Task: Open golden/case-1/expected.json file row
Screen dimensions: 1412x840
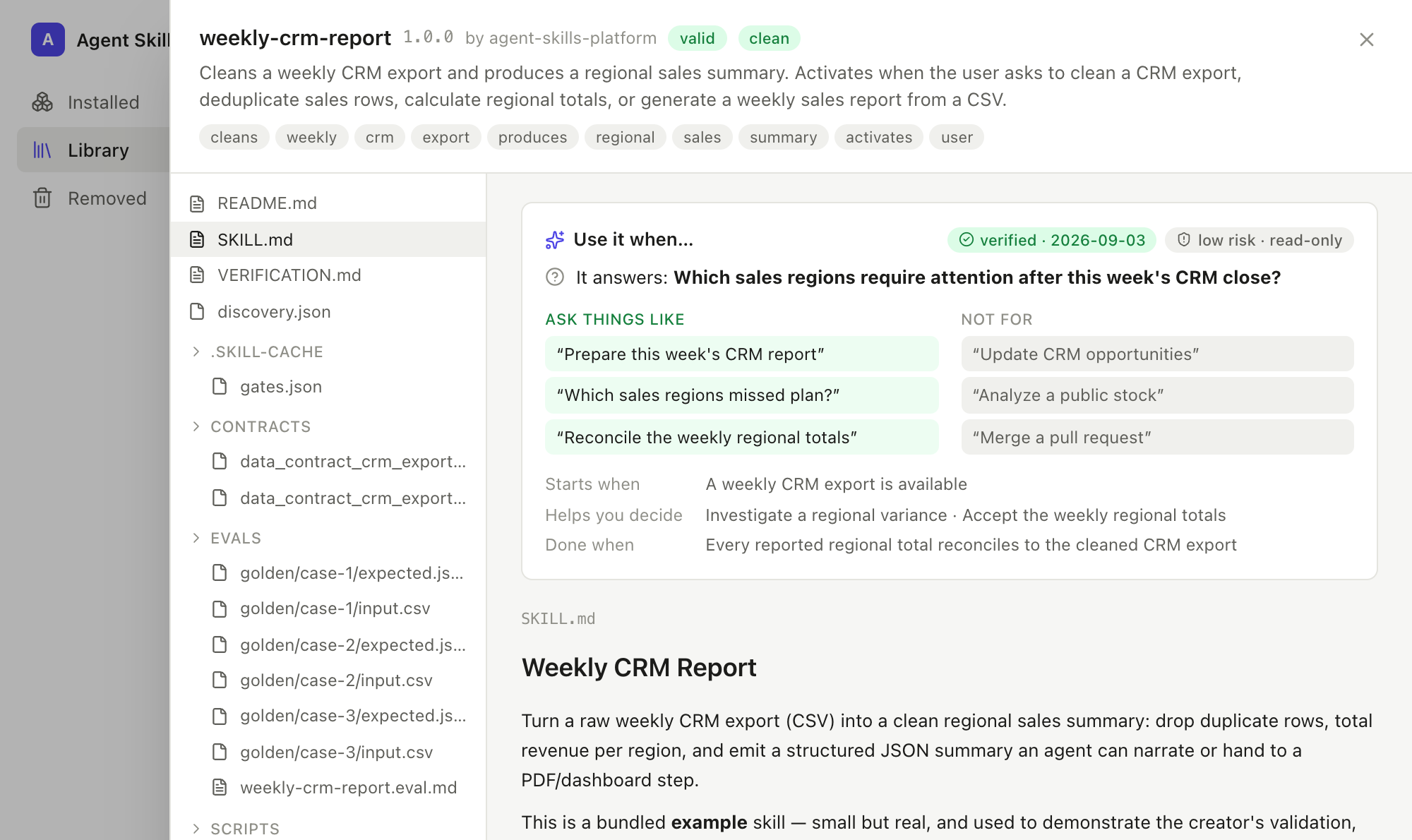Action: pos(328,572)
